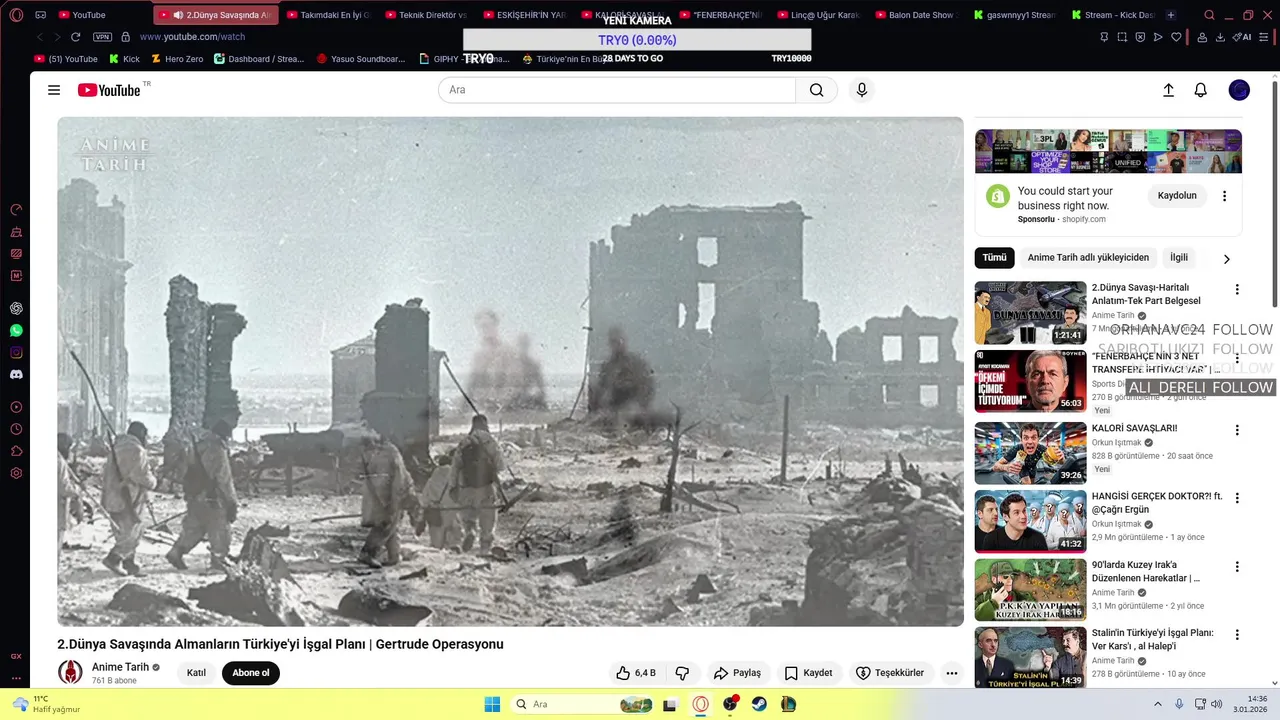Image resolution: width=1280 pixels, height=720 pixels.
Task: Open the Kick bookmark in bookmarks bar
Action: 125,59
